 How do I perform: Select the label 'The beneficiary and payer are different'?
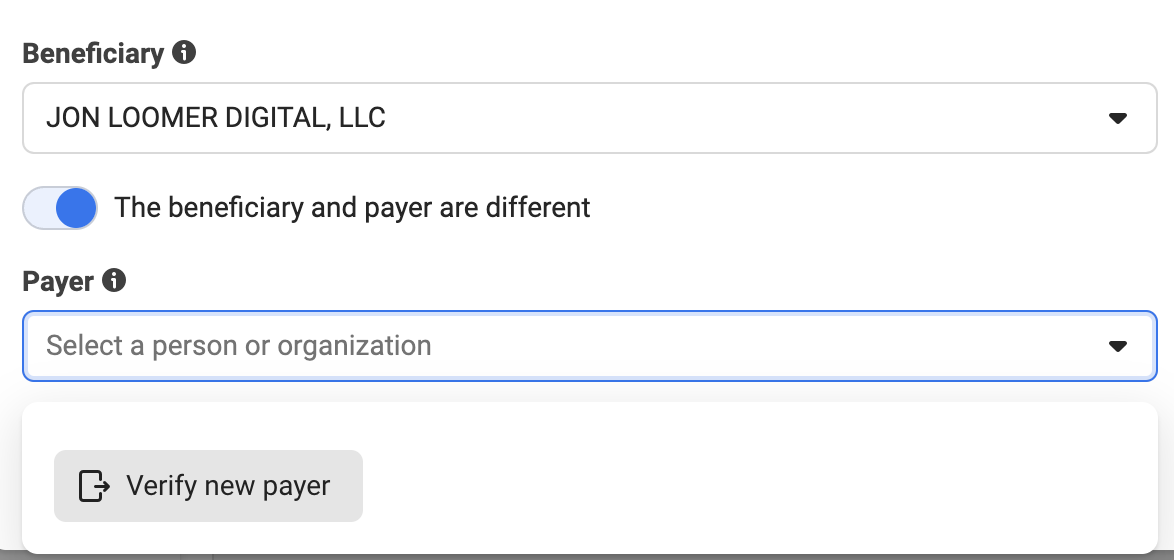352,207
